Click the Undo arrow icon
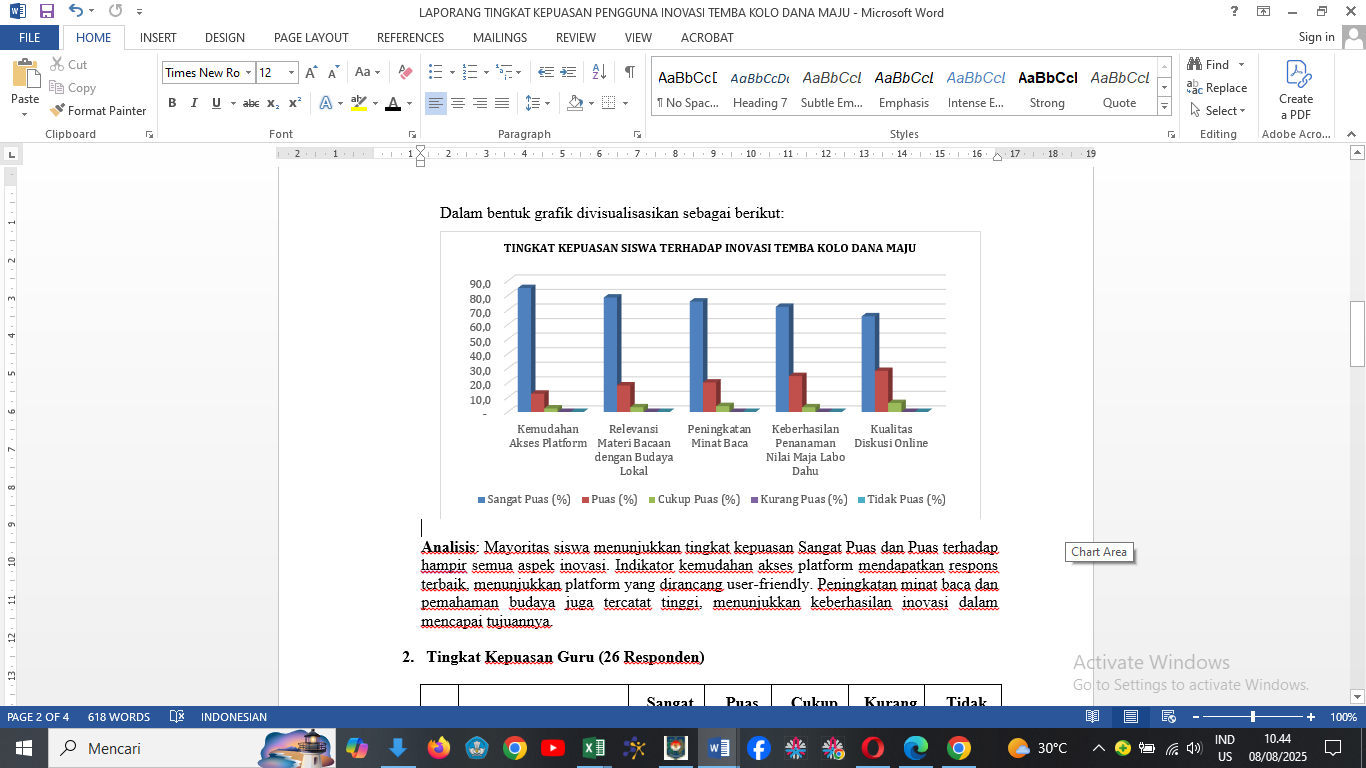 click(76, 12)
